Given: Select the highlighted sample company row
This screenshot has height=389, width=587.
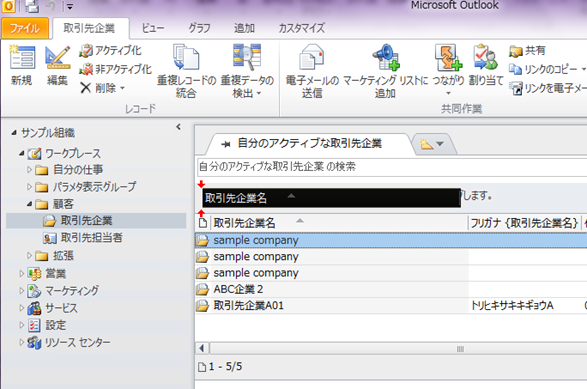Looking at the screenshot, I should click(391, 240).
